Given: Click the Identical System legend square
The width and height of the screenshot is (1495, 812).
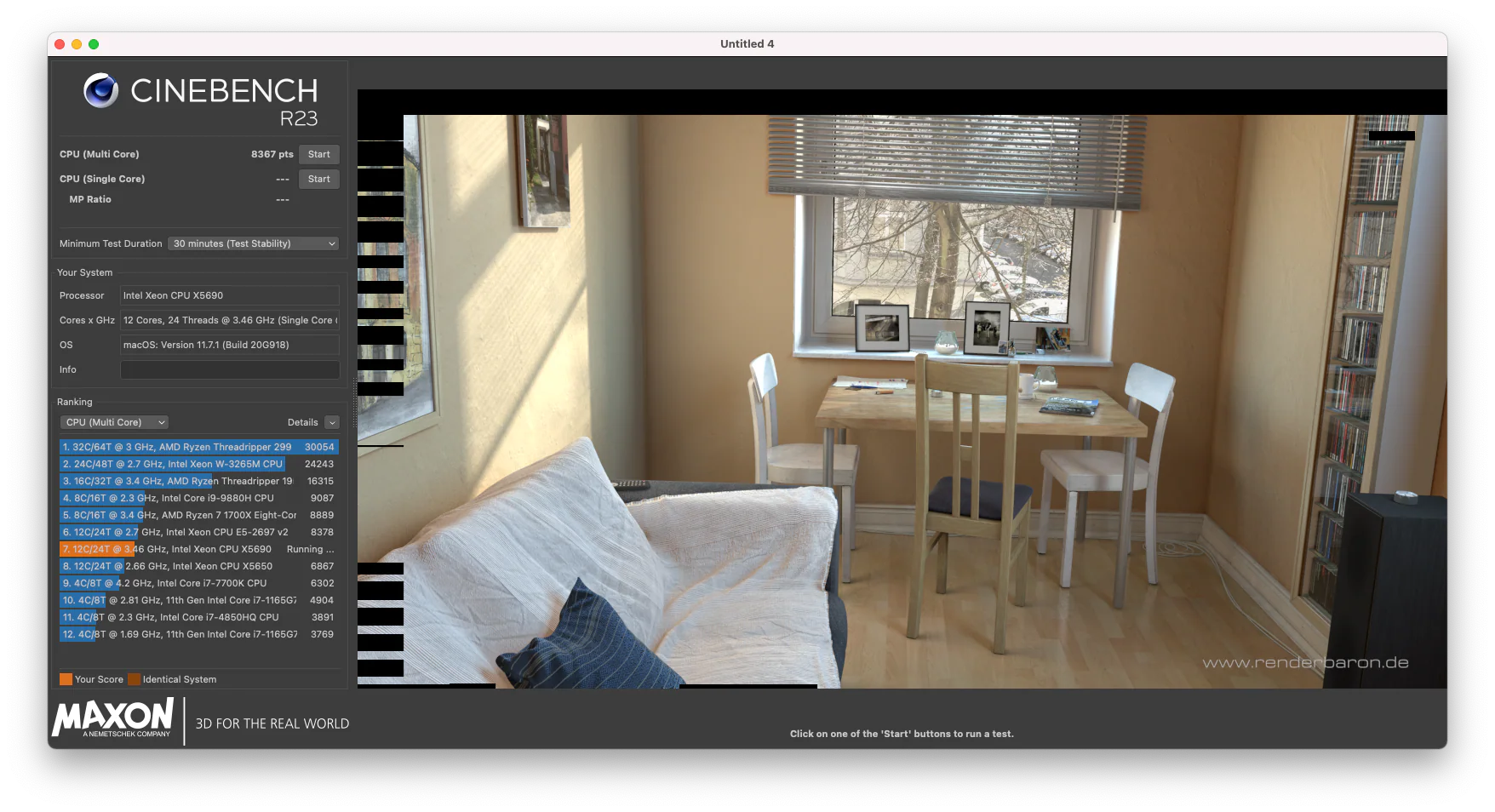Looking at the screenshot, I should click(x=134, y=679).
